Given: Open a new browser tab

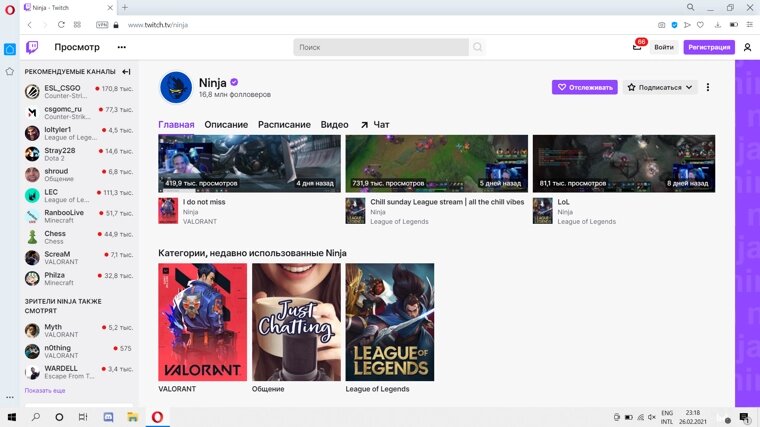Looking at the screenshot, I should point(125,7).
